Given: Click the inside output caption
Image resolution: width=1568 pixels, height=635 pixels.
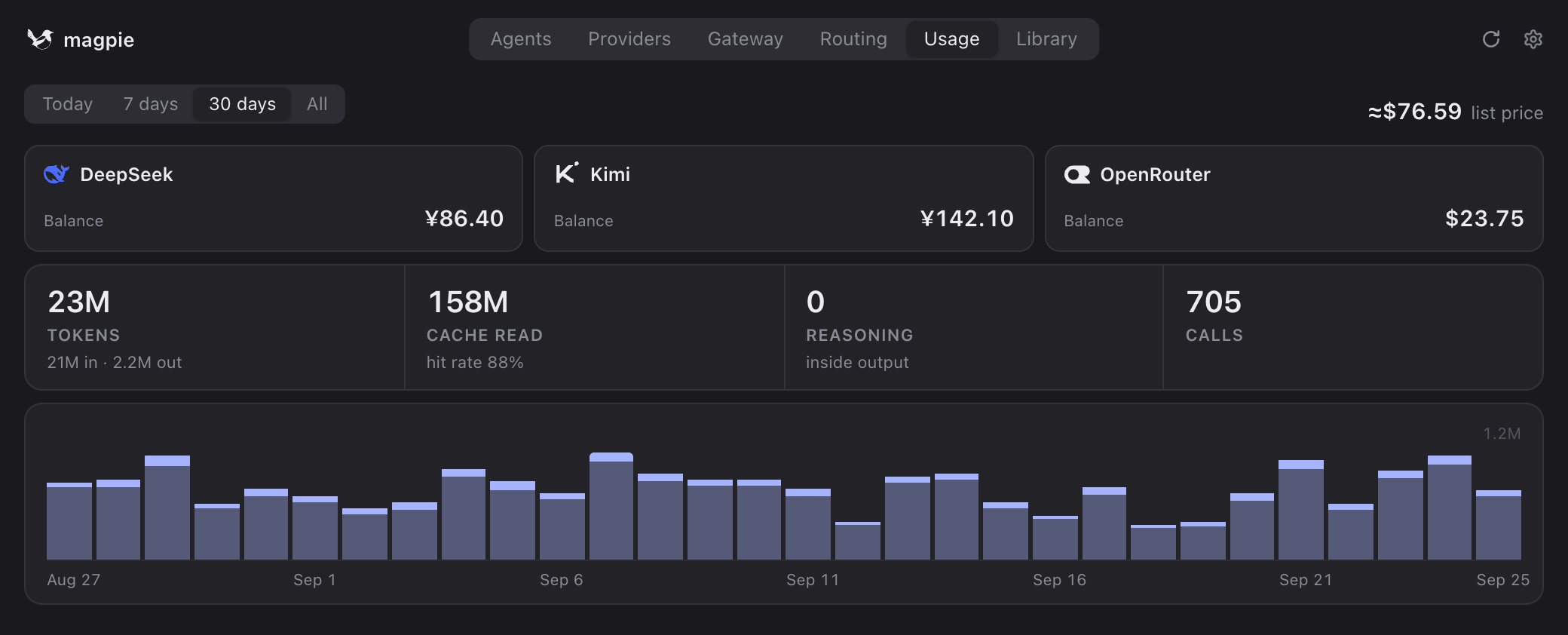Looking at the screenshot, I should [857, 363].
